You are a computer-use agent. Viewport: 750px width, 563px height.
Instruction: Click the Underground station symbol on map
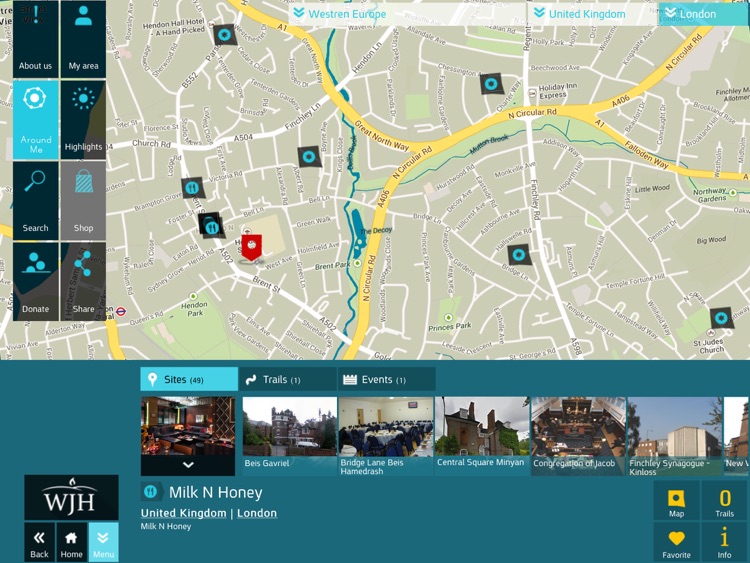pos(121,311)
